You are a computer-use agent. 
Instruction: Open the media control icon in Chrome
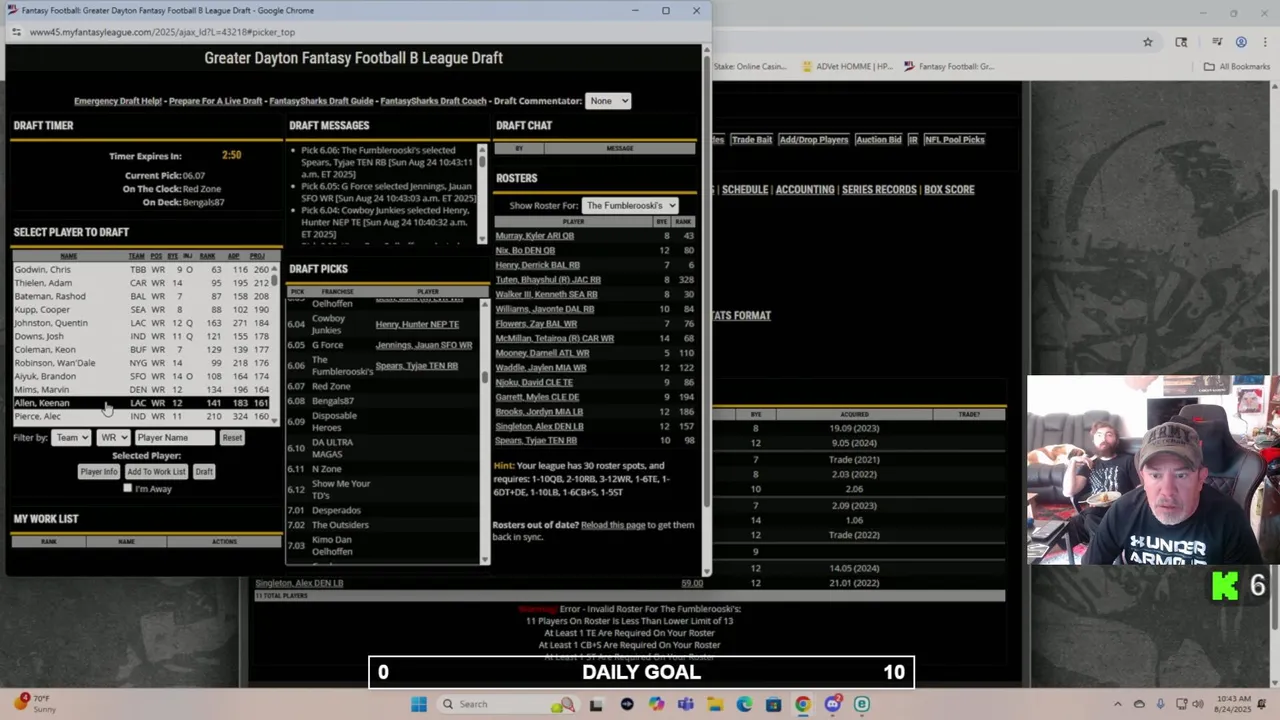tap(1217, 42)
